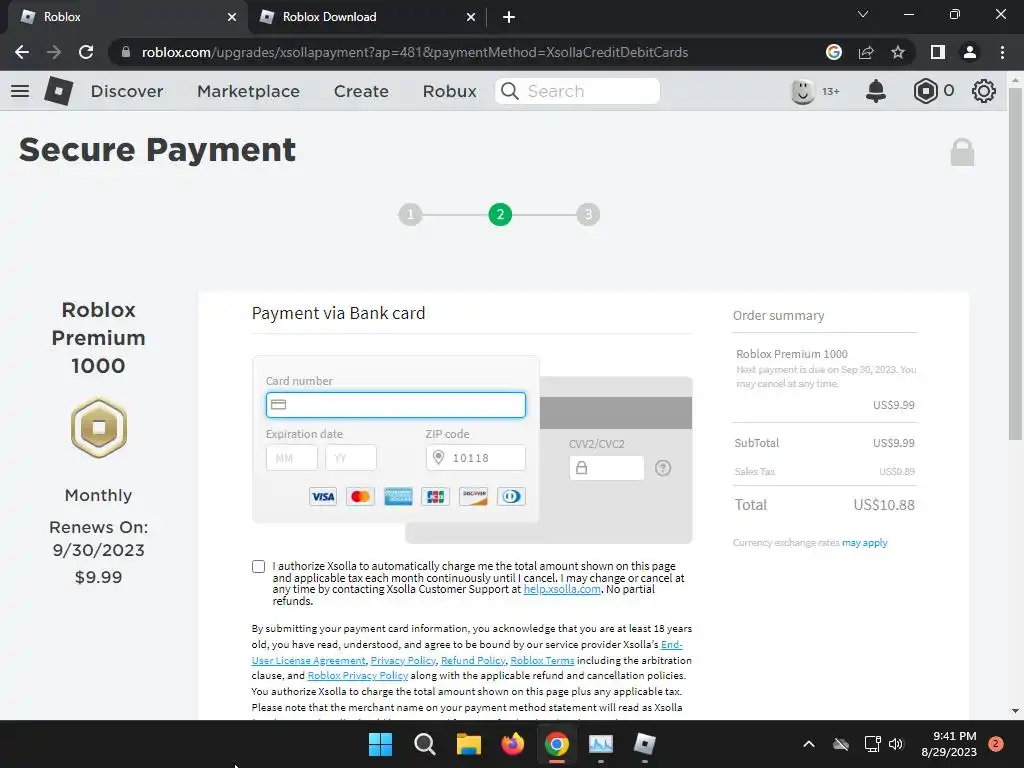Toggle the Chrome side panel
Viewport: 1024px width, 768px height.
pyautogui.click(x=938, y=52)
